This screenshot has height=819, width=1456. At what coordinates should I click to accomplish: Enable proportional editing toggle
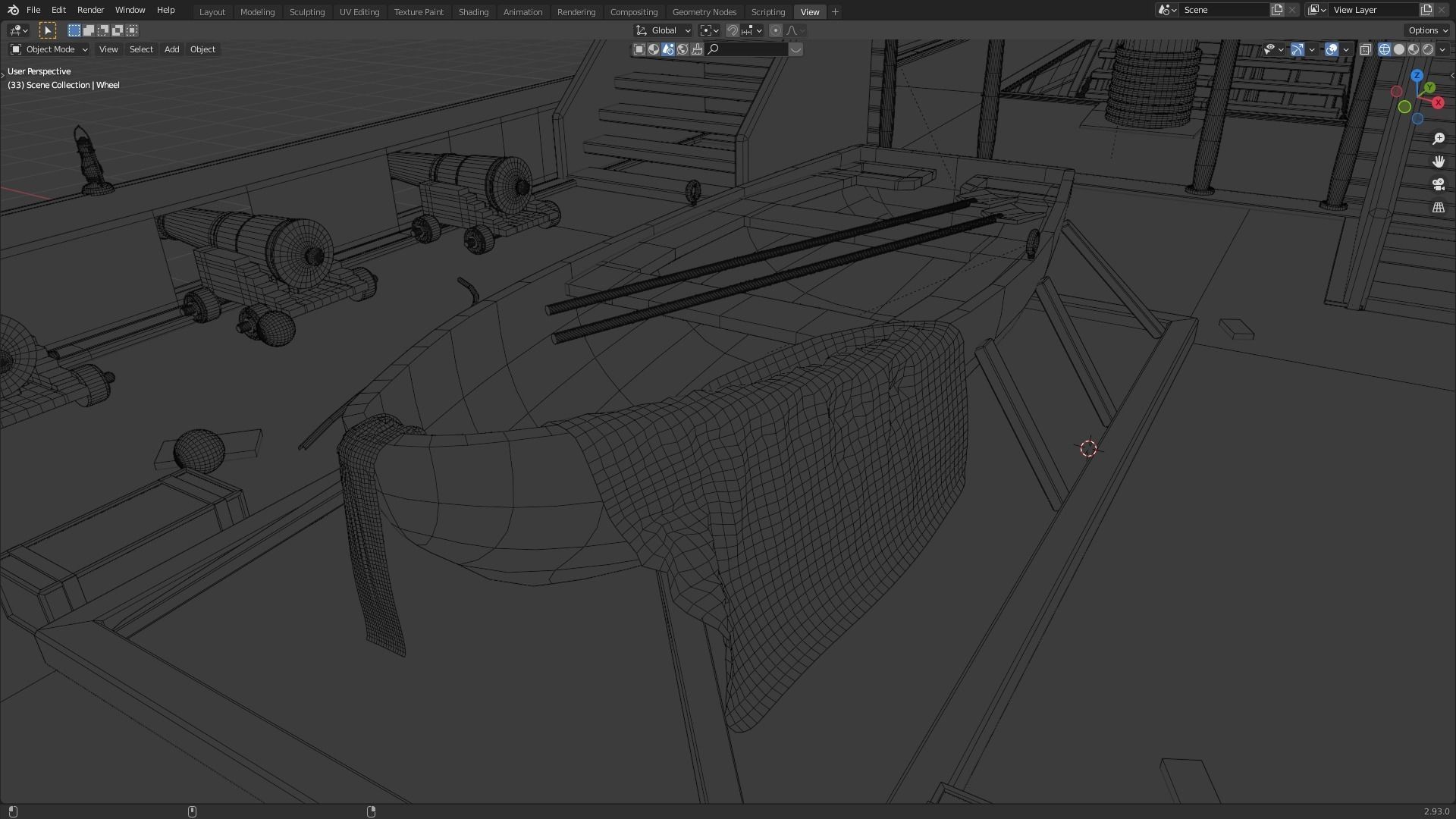pyautogui.click(x=775, y=30)
